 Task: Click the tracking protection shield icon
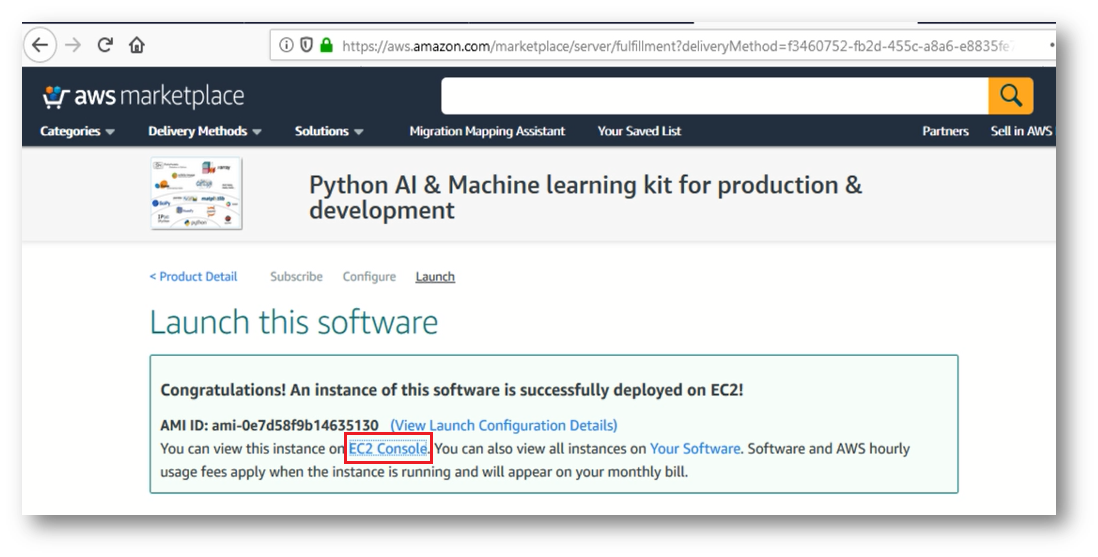click(x=306, y=45)
